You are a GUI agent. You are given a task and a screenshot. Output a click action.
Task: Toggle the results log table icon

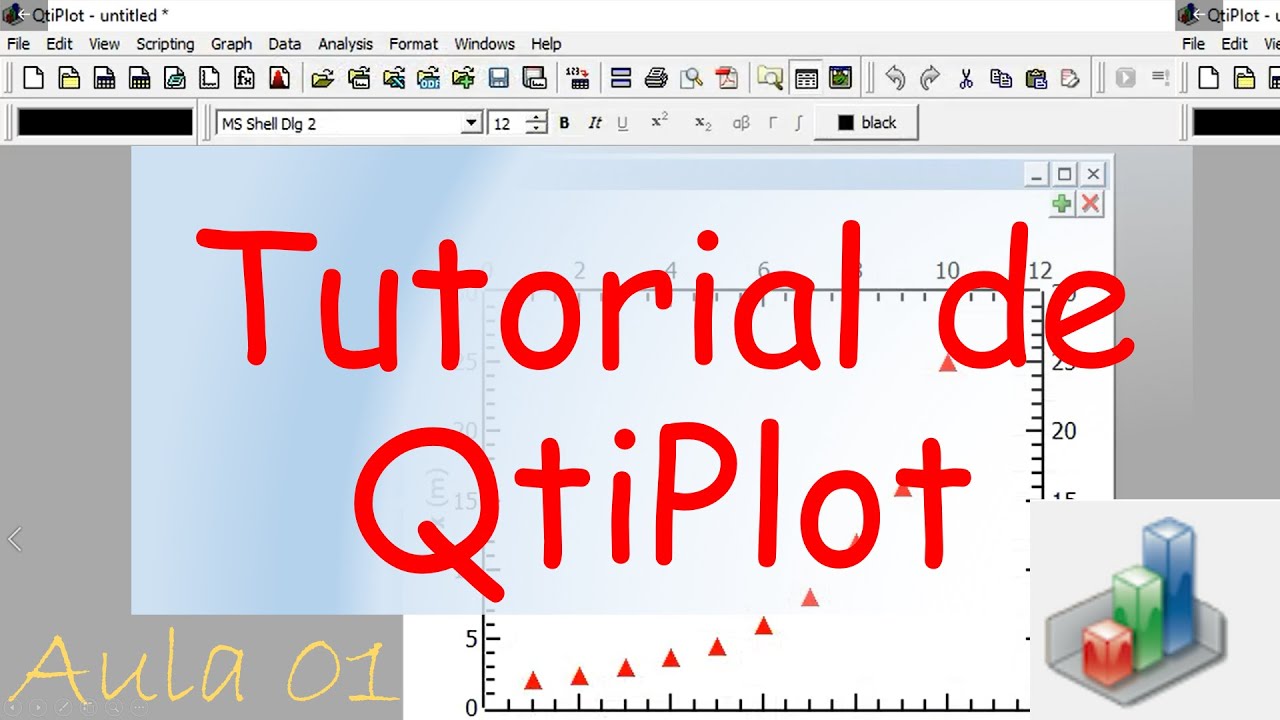point(806,78)
